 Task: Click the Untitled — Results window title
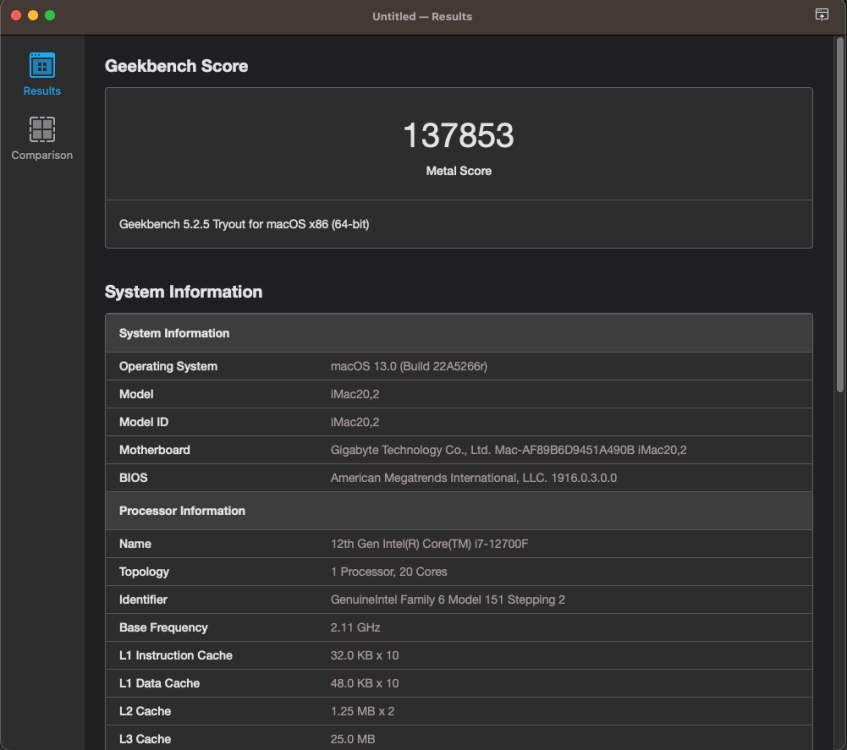point(422,16)
